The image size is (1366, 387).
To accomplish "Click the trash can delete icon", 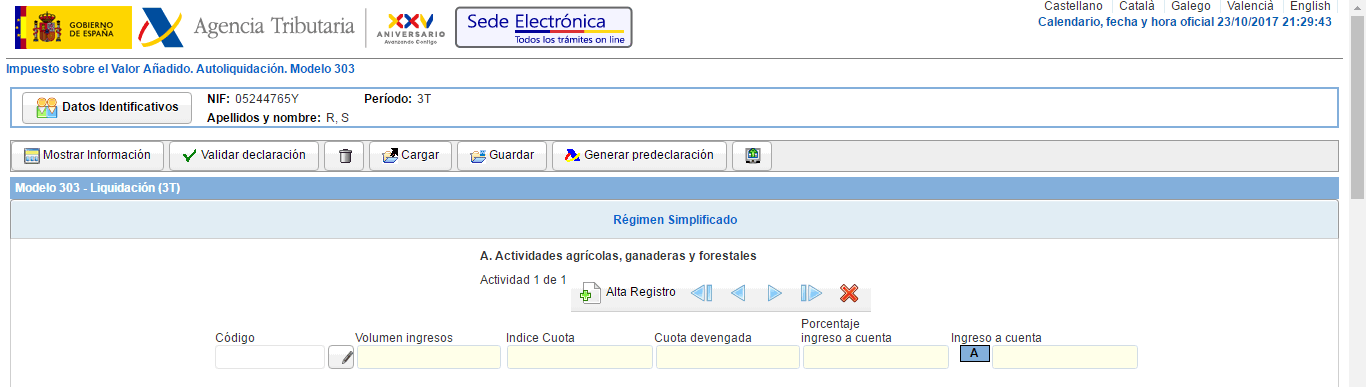I will (x=345, y=156).
